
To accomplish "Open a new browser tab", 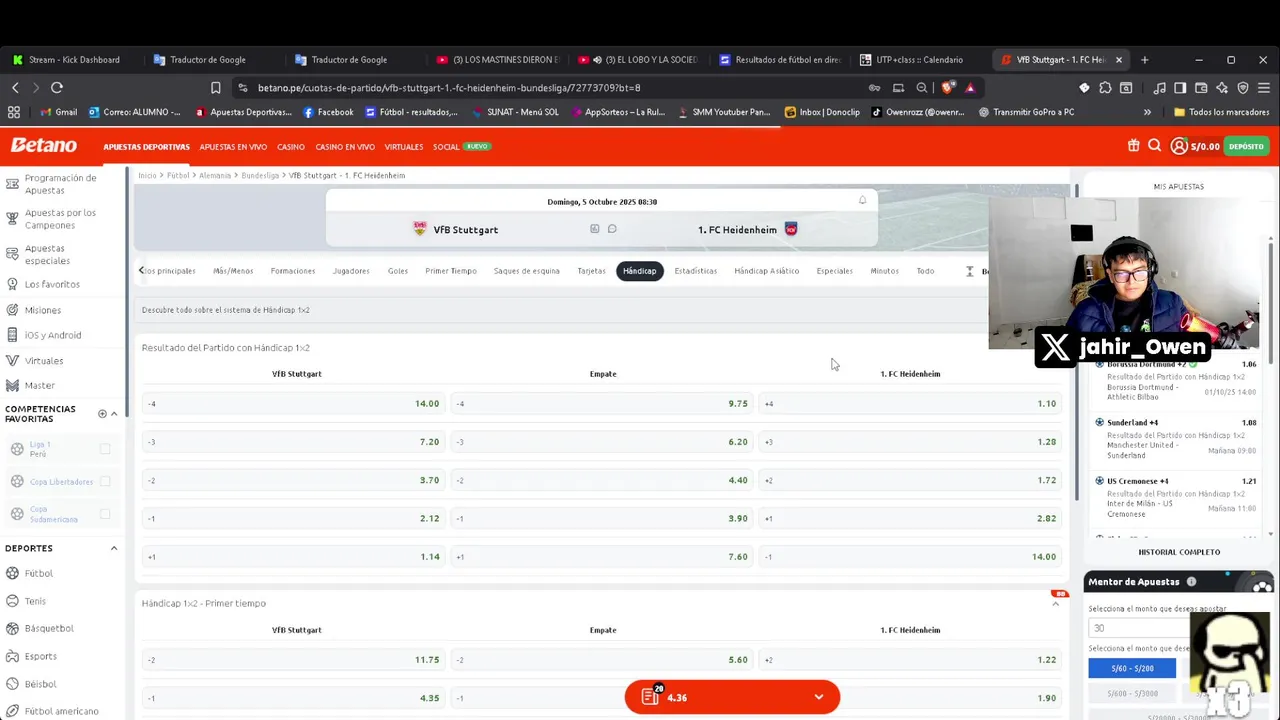I will 1145,60.
